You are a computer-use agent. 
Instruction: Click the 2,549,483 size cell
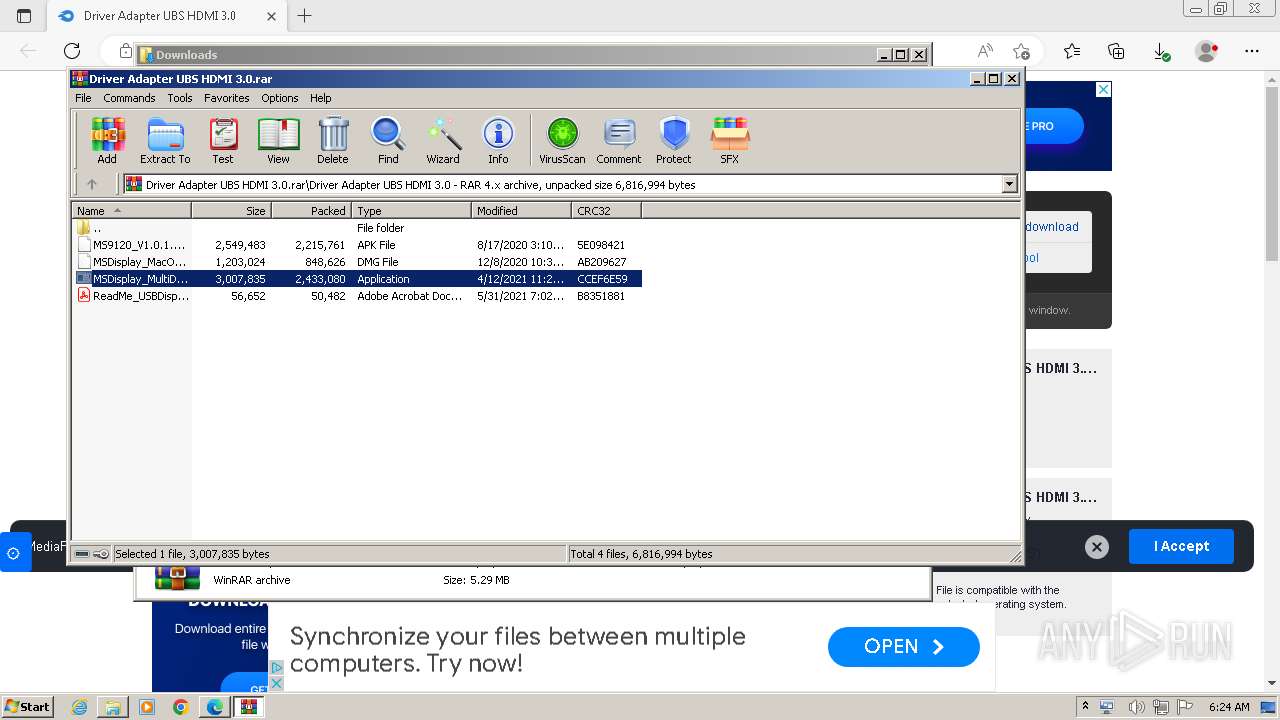240,245
